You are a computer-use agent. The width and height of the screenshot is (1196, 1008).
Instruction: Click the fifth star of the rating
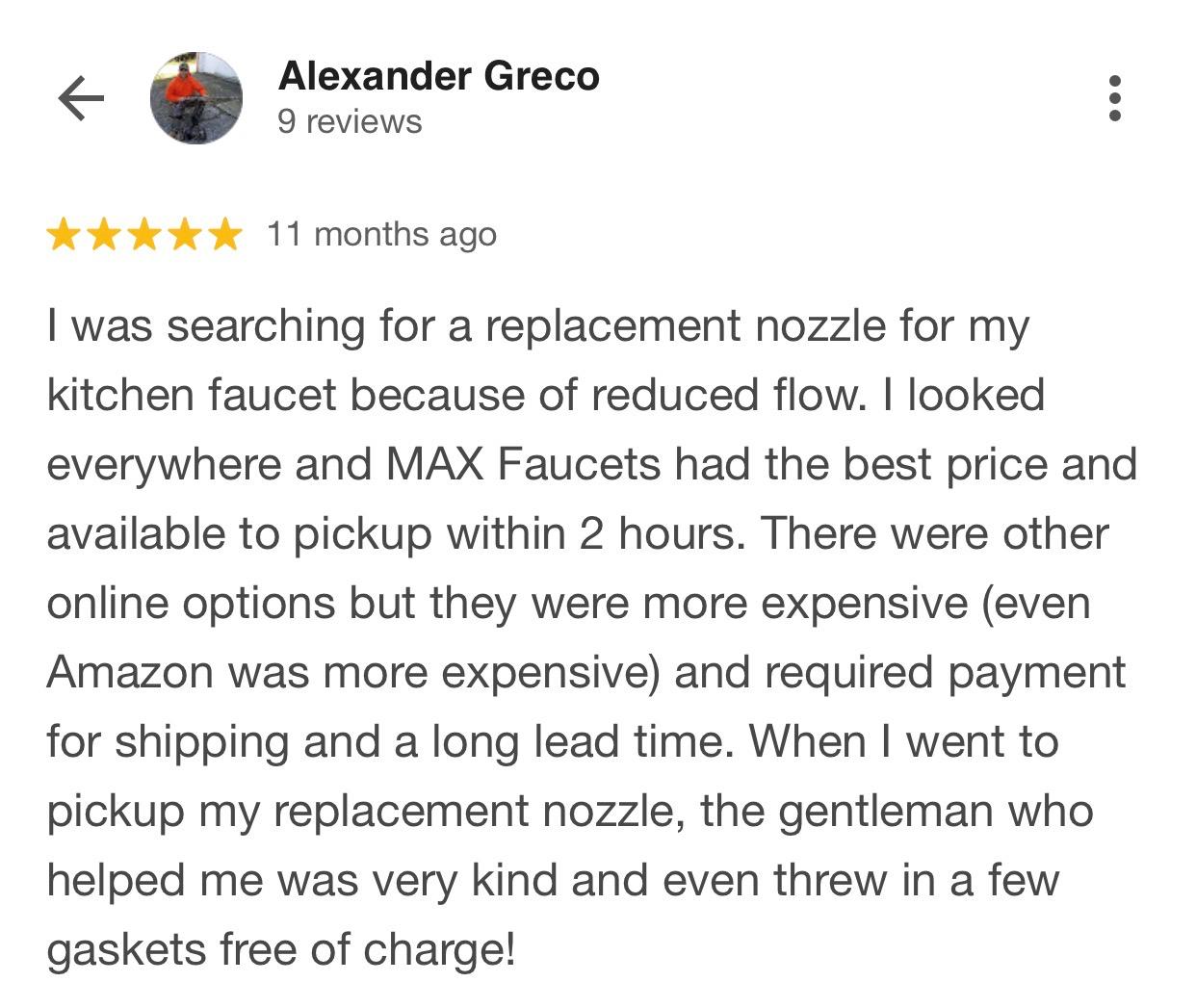[x=225, y=234]
